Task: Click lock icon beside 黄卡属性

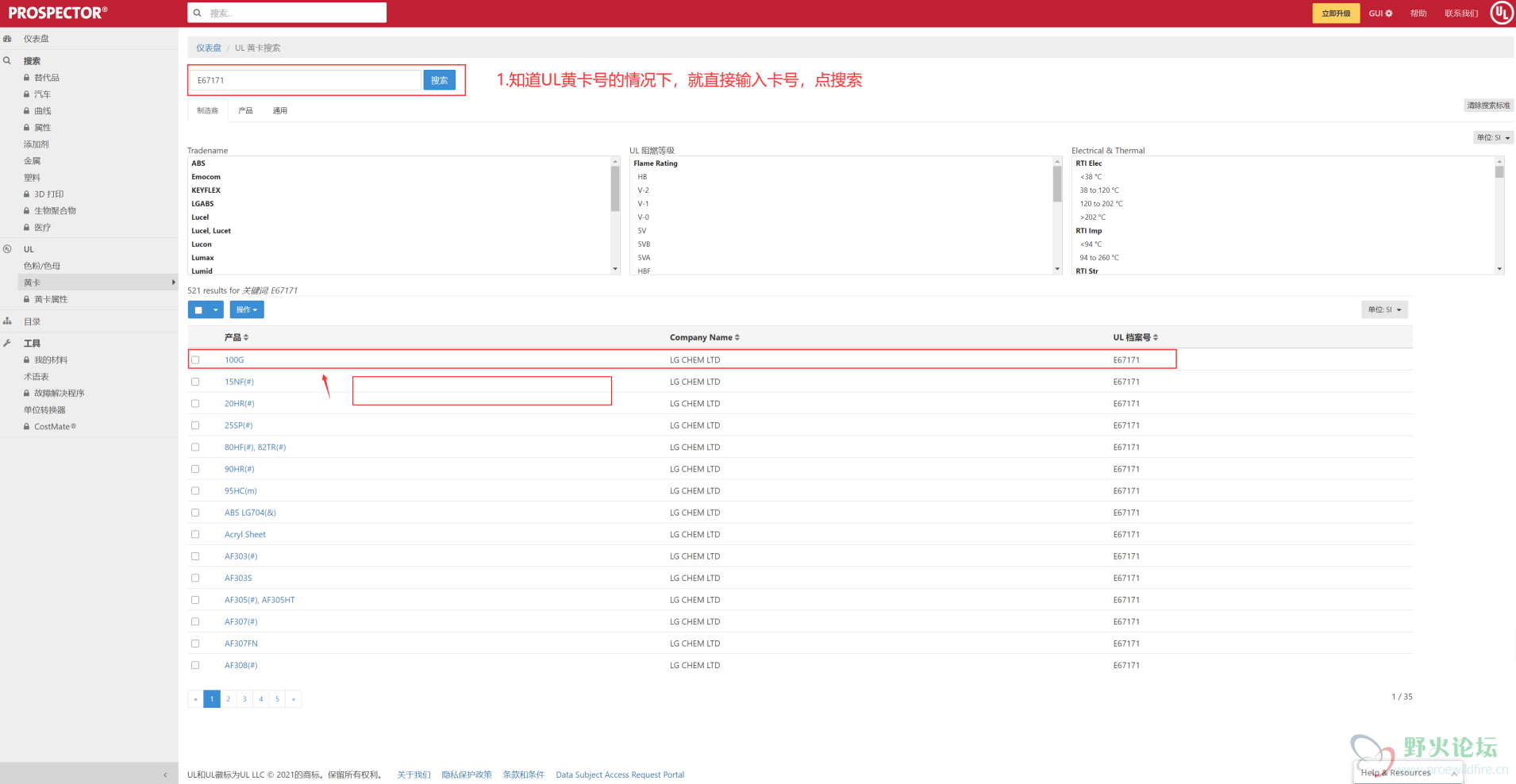Action: 26,299
